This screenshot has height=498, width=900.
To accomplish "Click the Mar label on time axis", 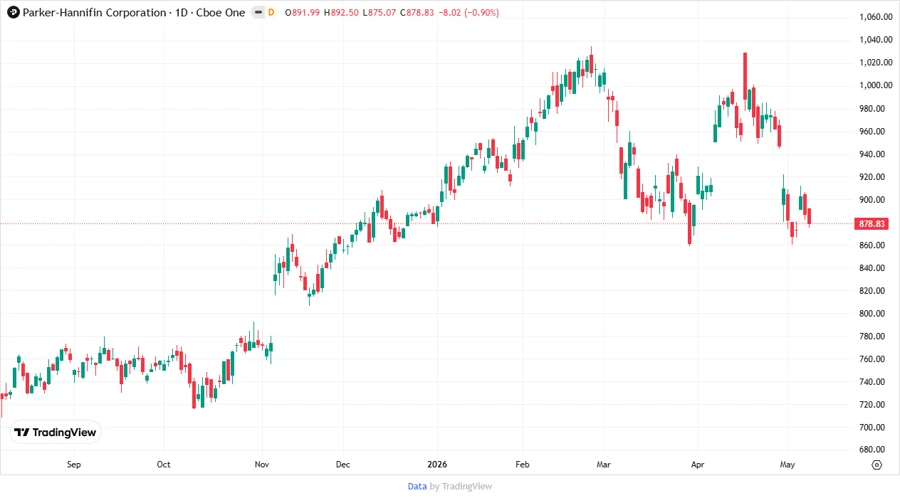I will pyautogui.click(x=603, y=464).
